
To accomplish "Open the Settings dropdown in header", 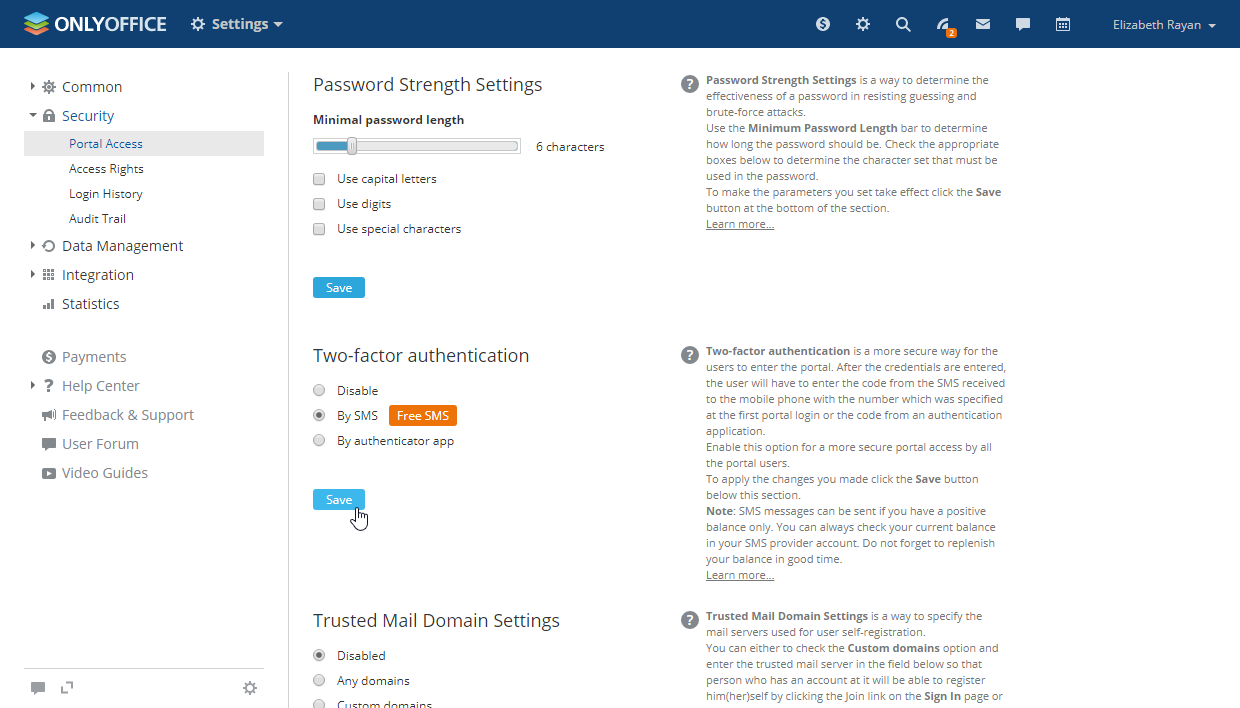I will (x=237, y=24).
